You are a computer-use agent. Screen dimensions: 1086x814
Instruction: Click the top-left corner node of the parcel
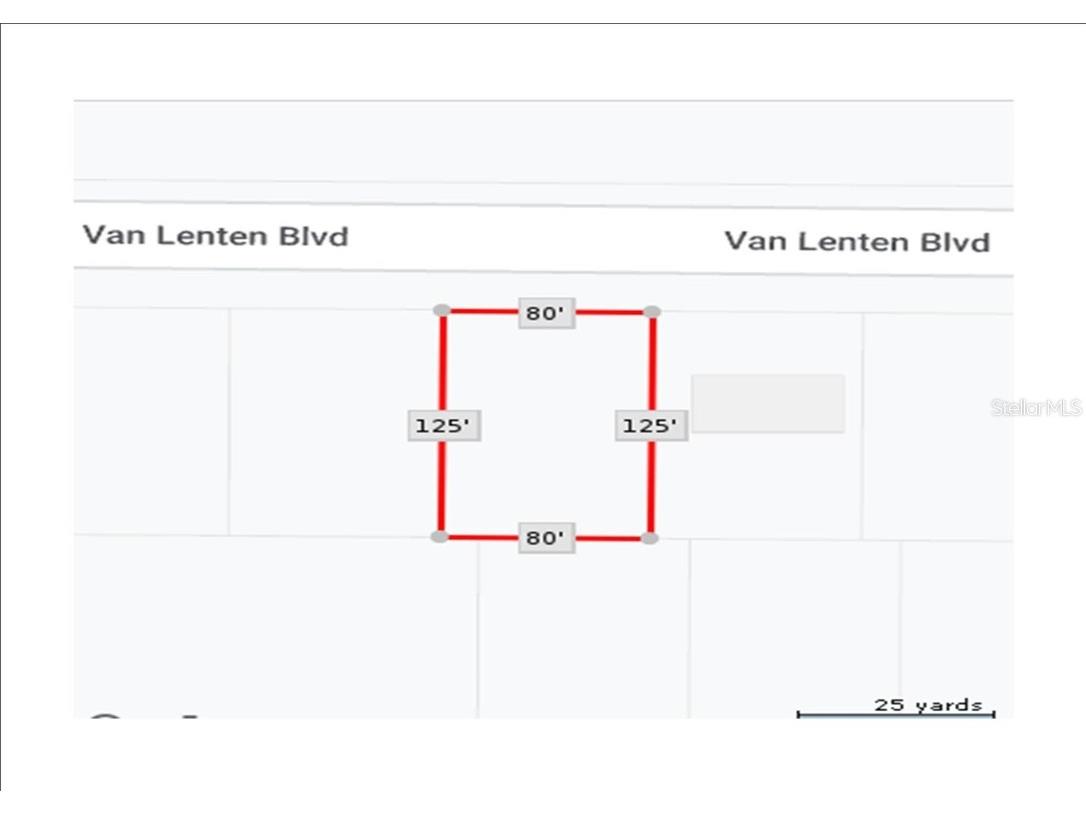[x=442, y=310]
